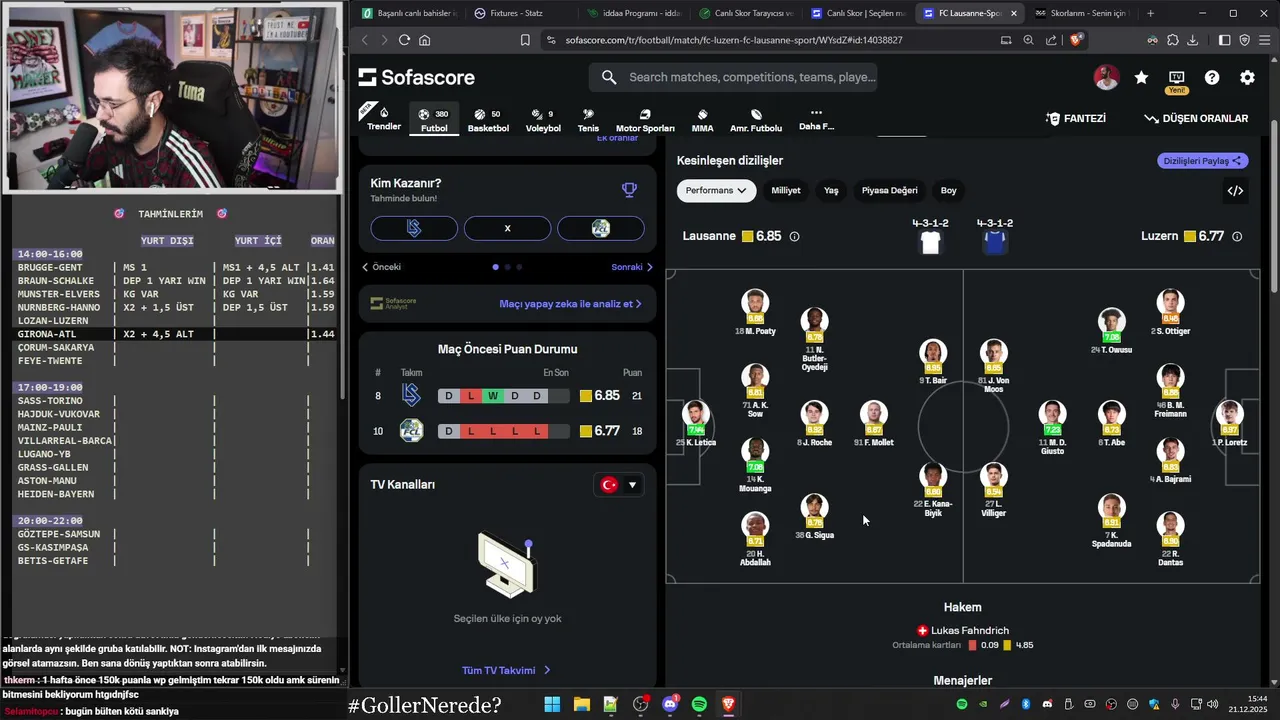1280x720 pixels.
Task: Open the FANTEZİ page
Action: coord(1076,118)
